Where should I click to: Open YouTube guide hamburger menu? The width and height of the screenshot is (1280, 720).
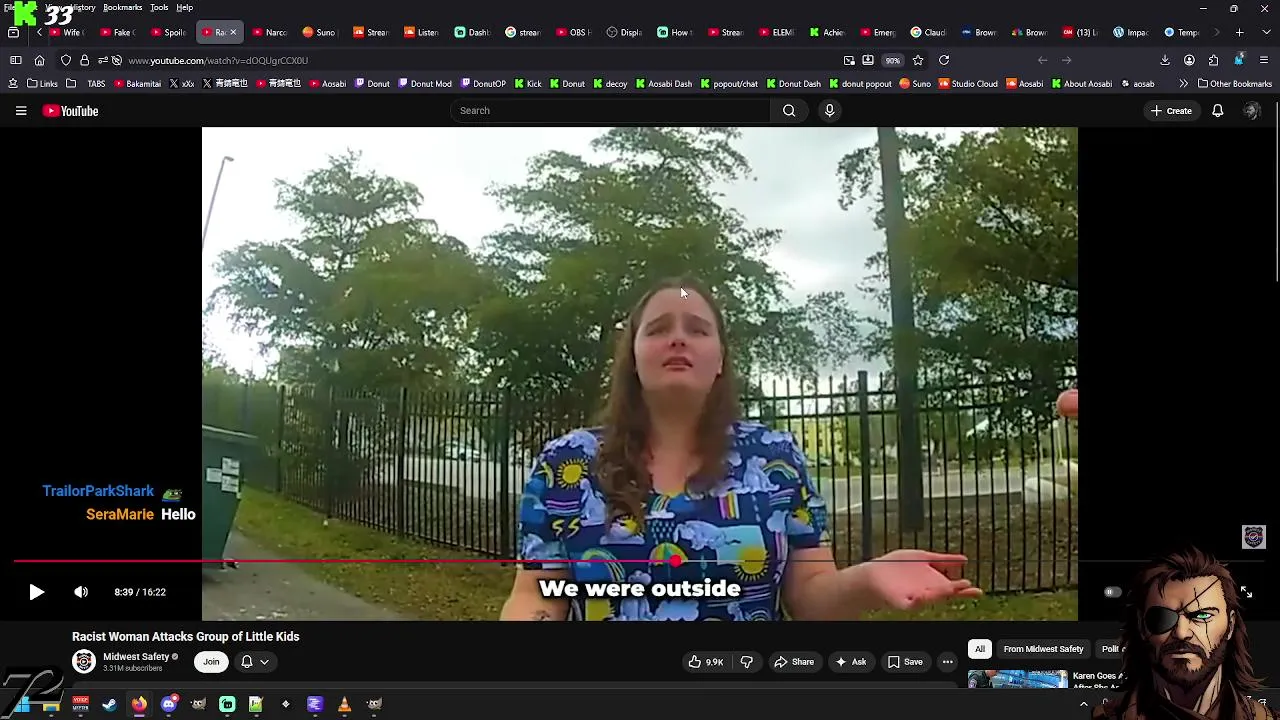[x=21, y=111]
